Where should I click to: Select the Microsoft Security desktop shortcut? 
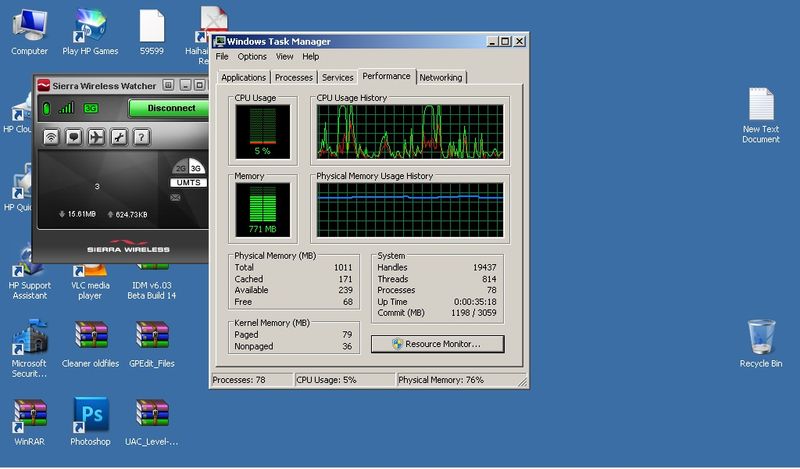click(x=30, y=349)
